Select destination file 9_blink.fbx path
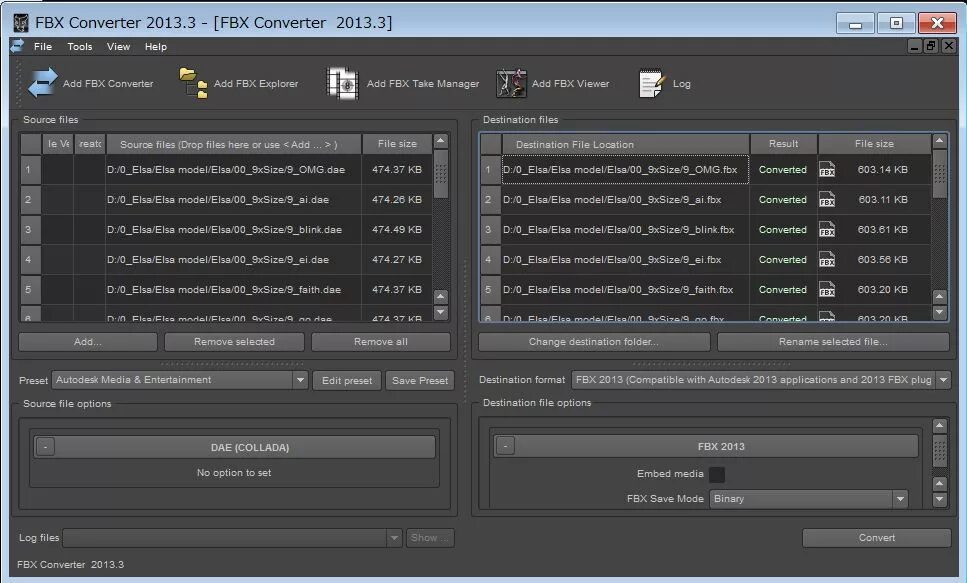The image size is (967, 583). point(625,229)
